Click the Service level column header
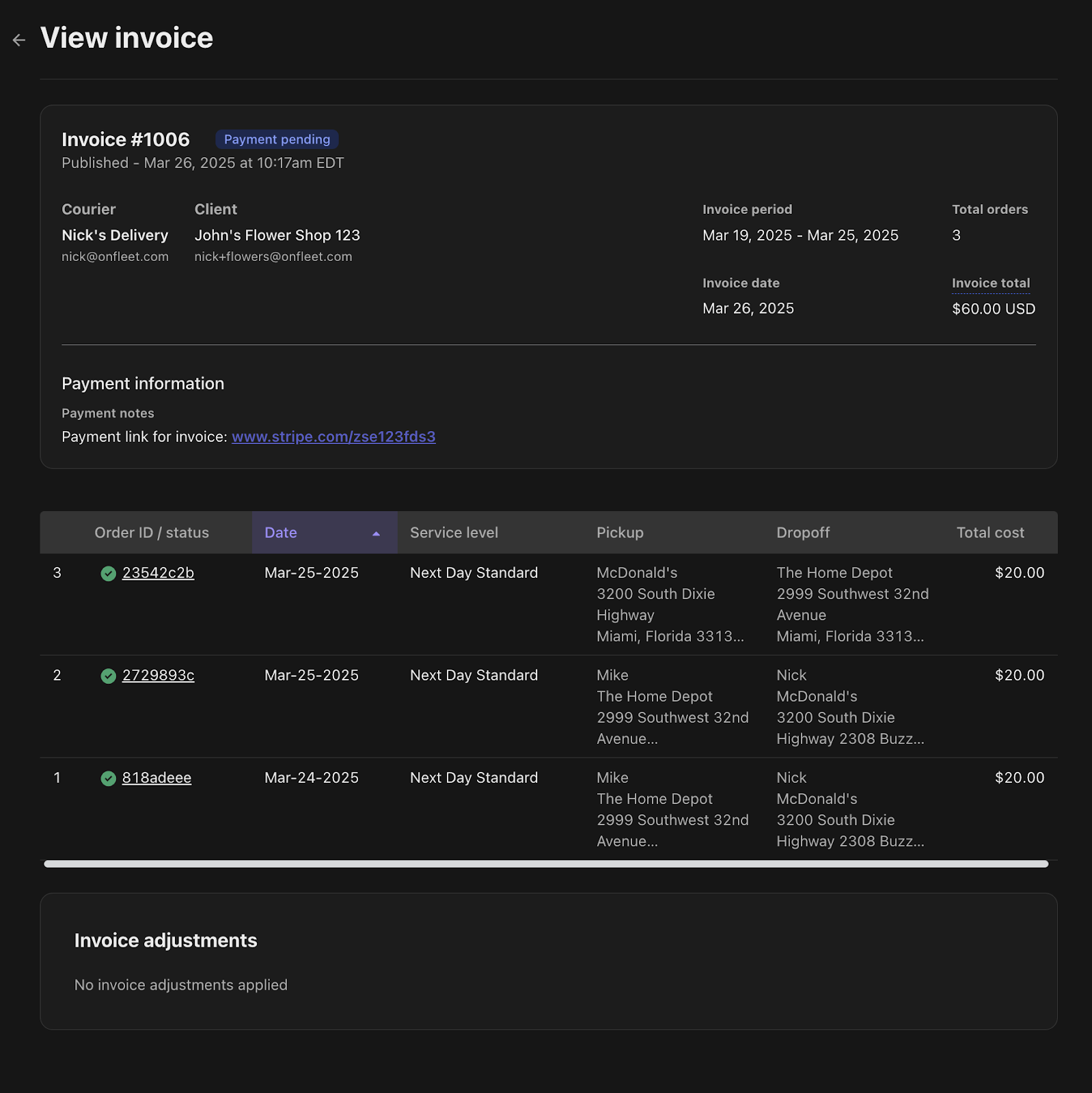Viewport: 1092px width, 1093px height. coord(454,533)
